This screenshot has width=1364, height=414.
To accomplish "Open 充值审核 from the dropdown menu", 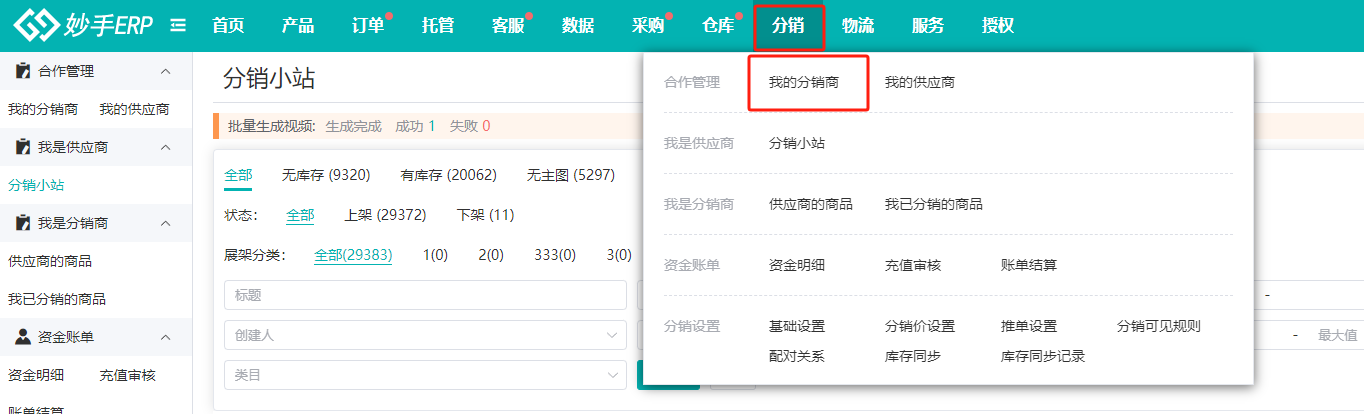I will pos(913,265).
